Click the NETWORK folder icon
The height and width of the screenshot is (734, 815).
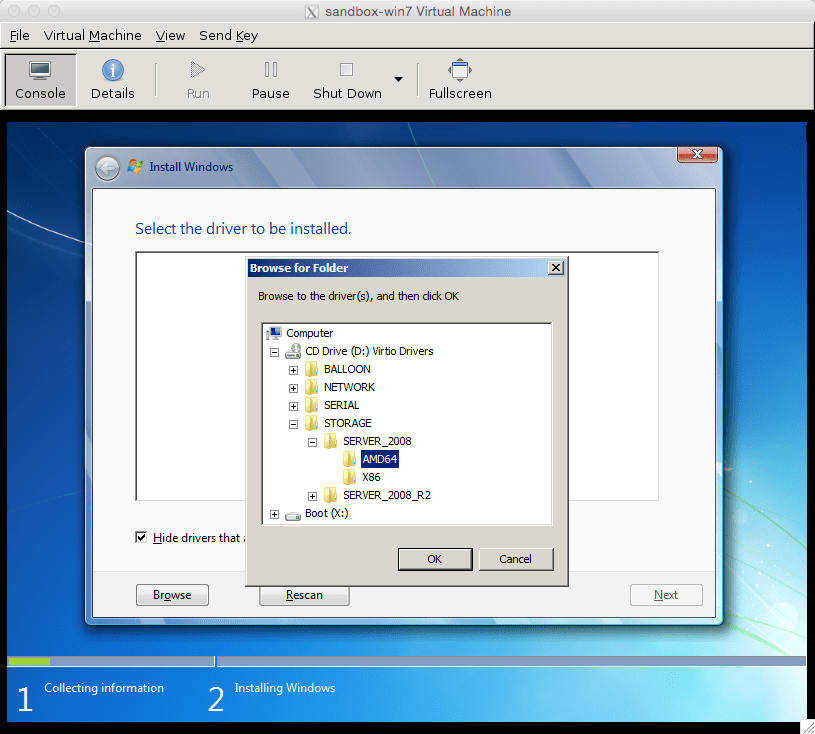311,387
